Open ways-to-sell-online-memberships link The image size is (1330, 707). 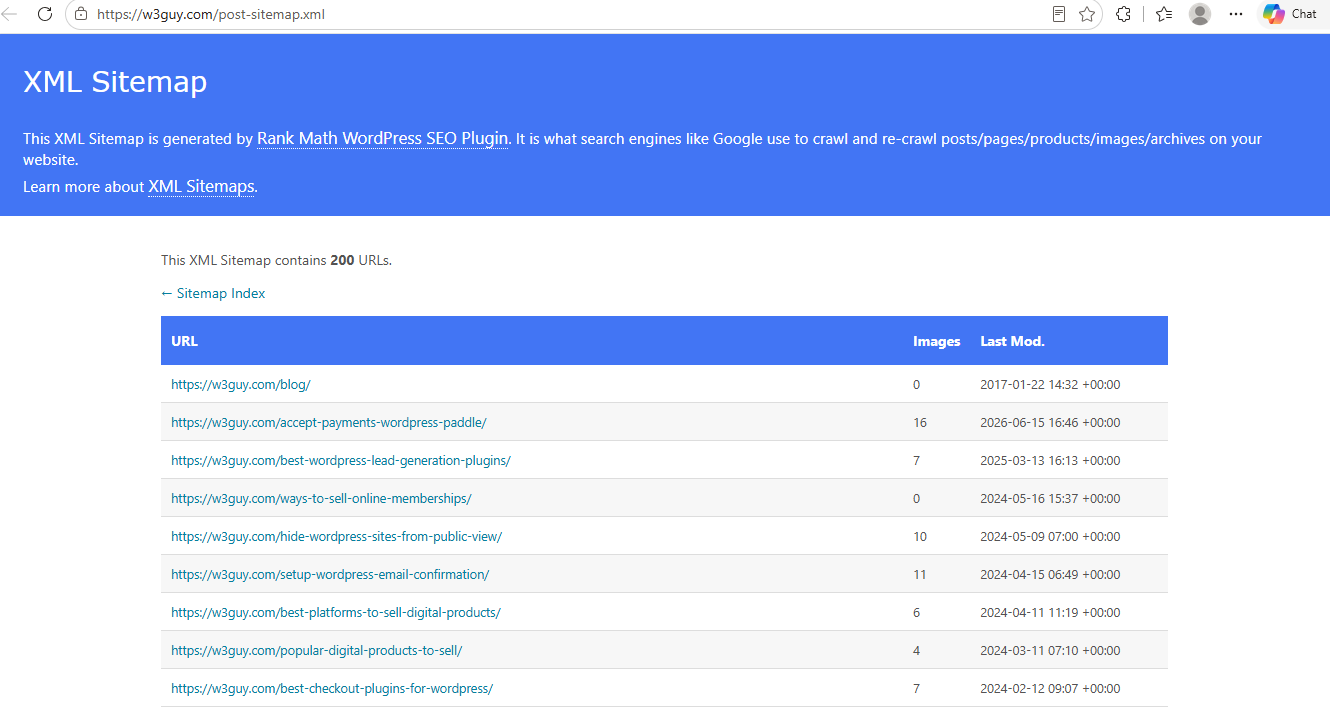click(321, 498)
